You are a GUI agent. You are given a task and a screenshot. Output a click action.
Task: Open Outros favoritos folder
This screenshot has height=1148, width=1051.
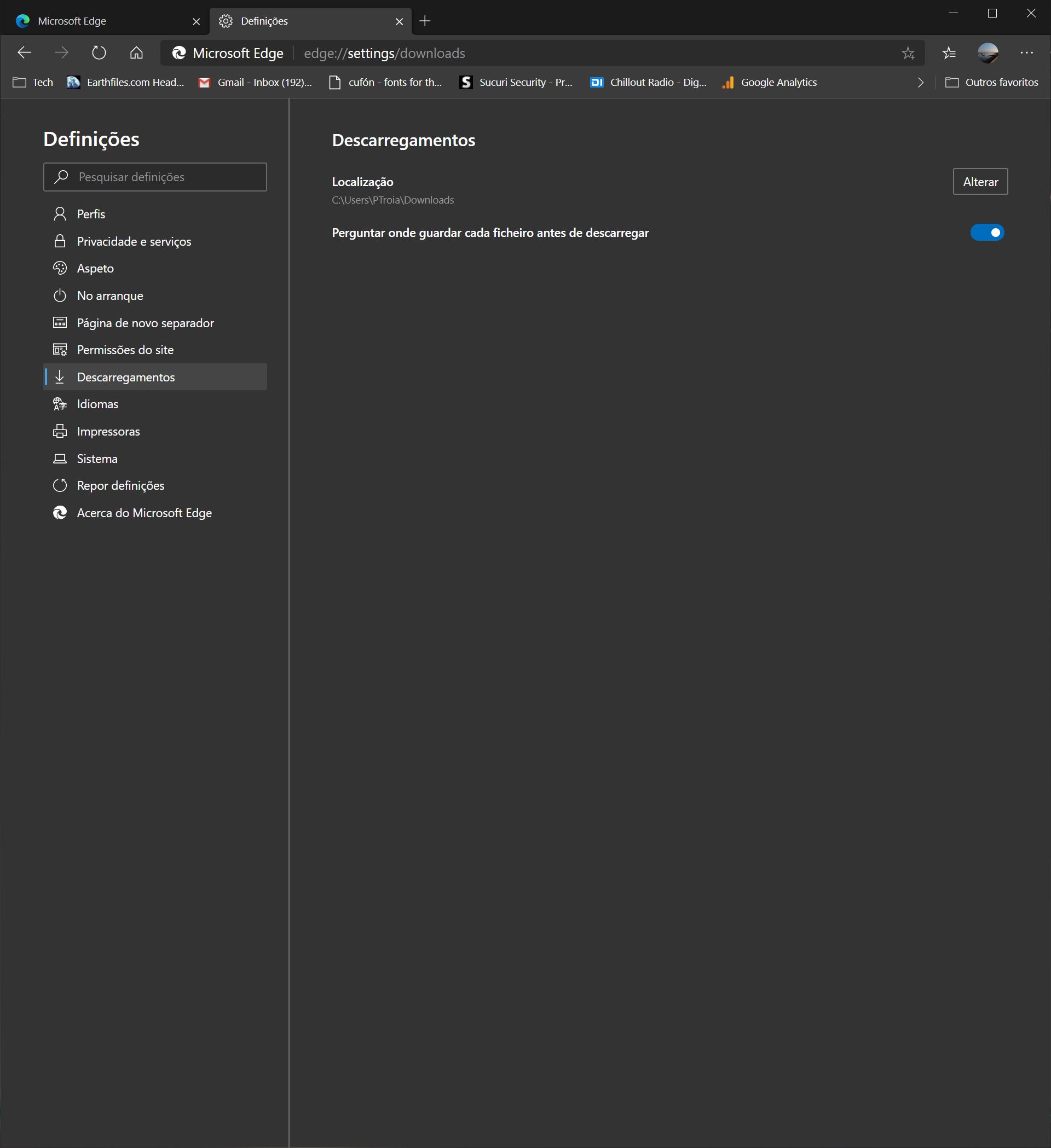992,83
